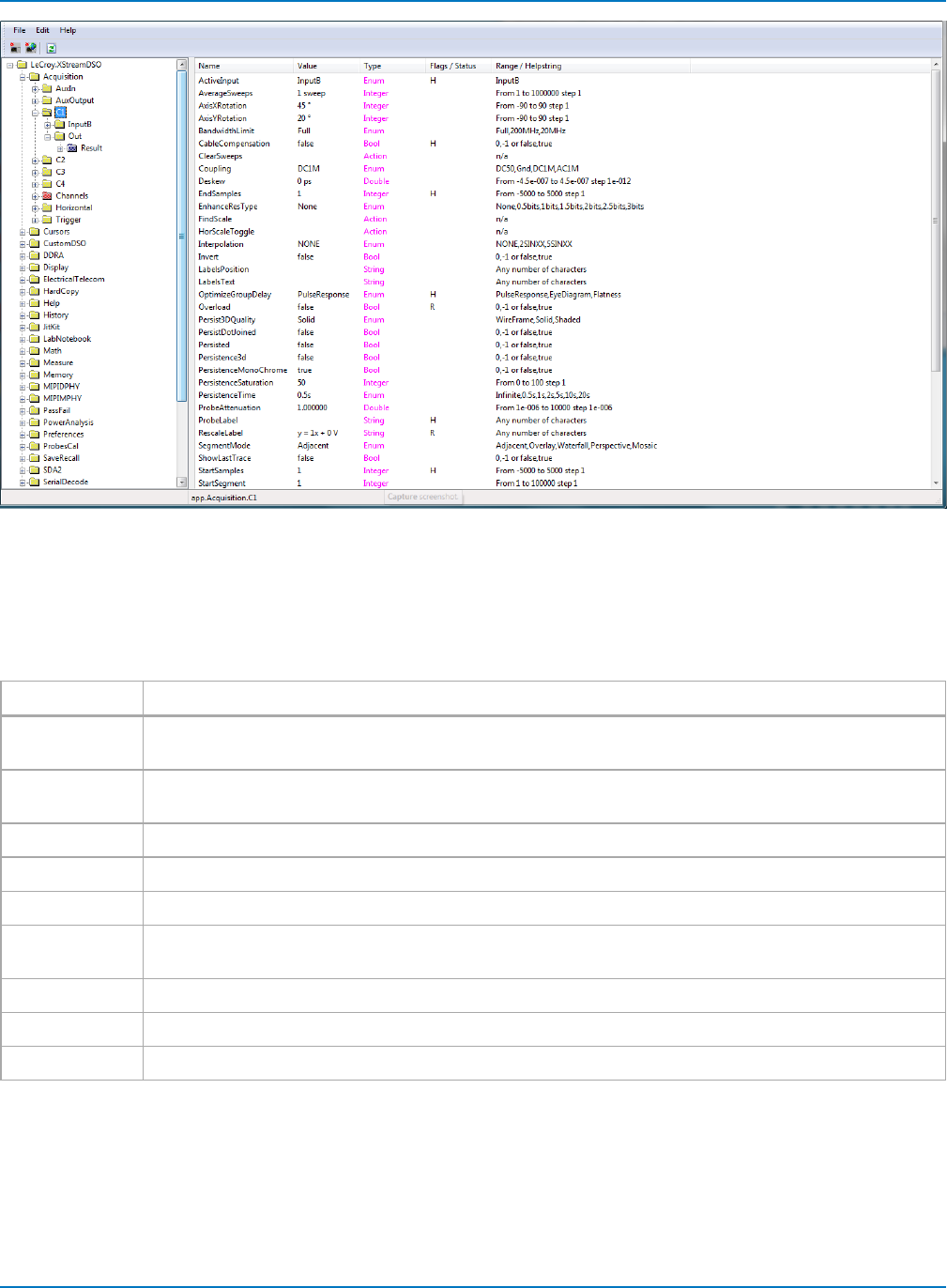Expand the C4 channel node

pos(35,184)
